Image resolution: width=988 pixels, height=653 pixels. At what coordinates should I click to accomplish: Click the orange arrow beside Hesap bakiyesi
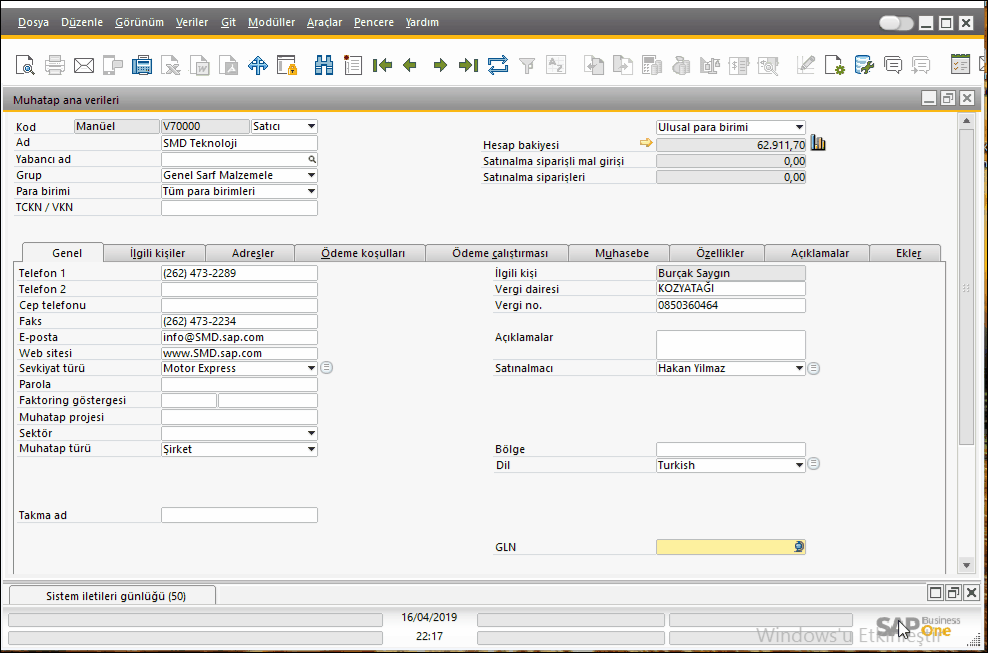point(646,144)
